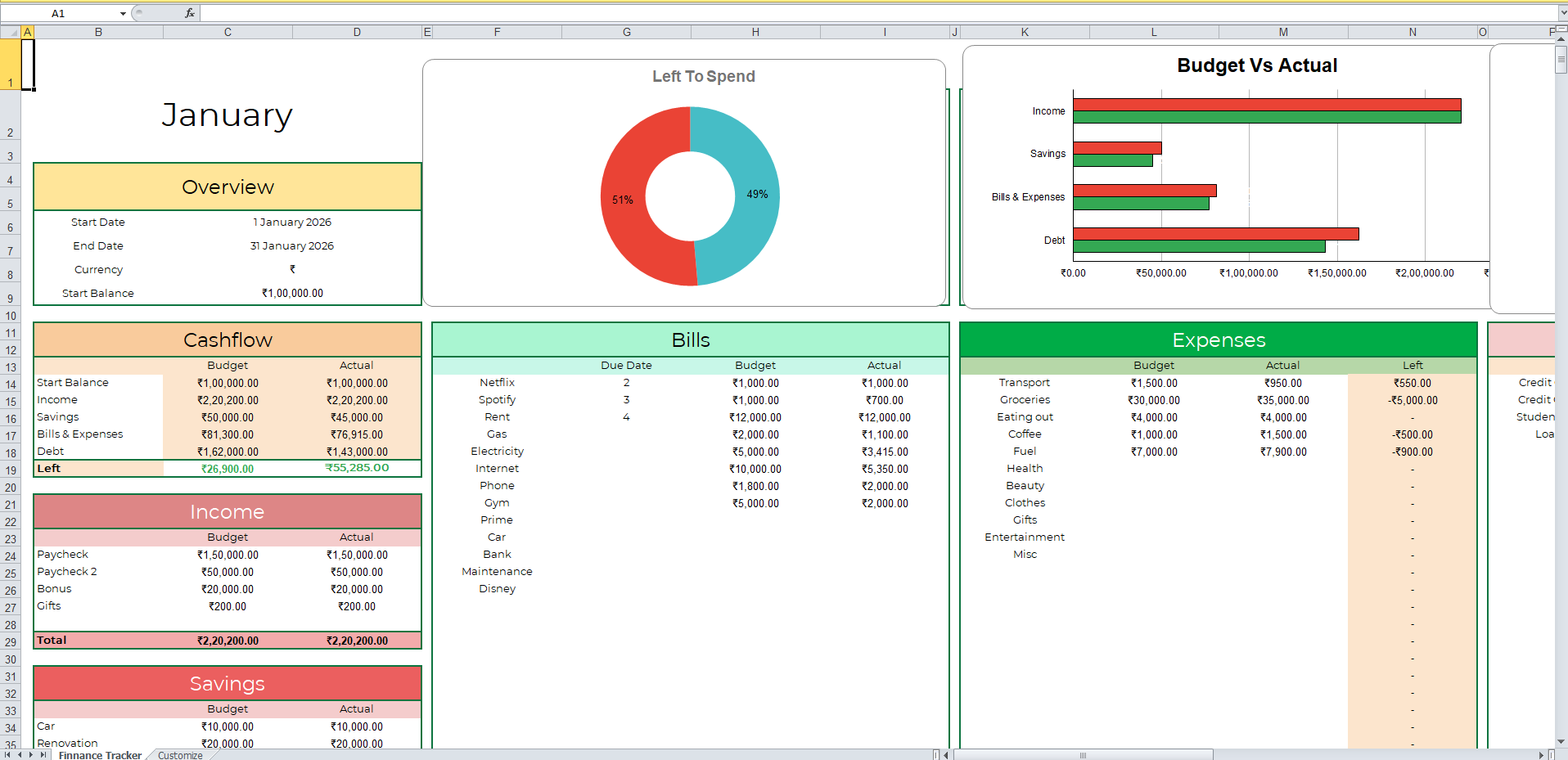Click the Left To Spend chart title
The image size is (1568, 760).
704,76
